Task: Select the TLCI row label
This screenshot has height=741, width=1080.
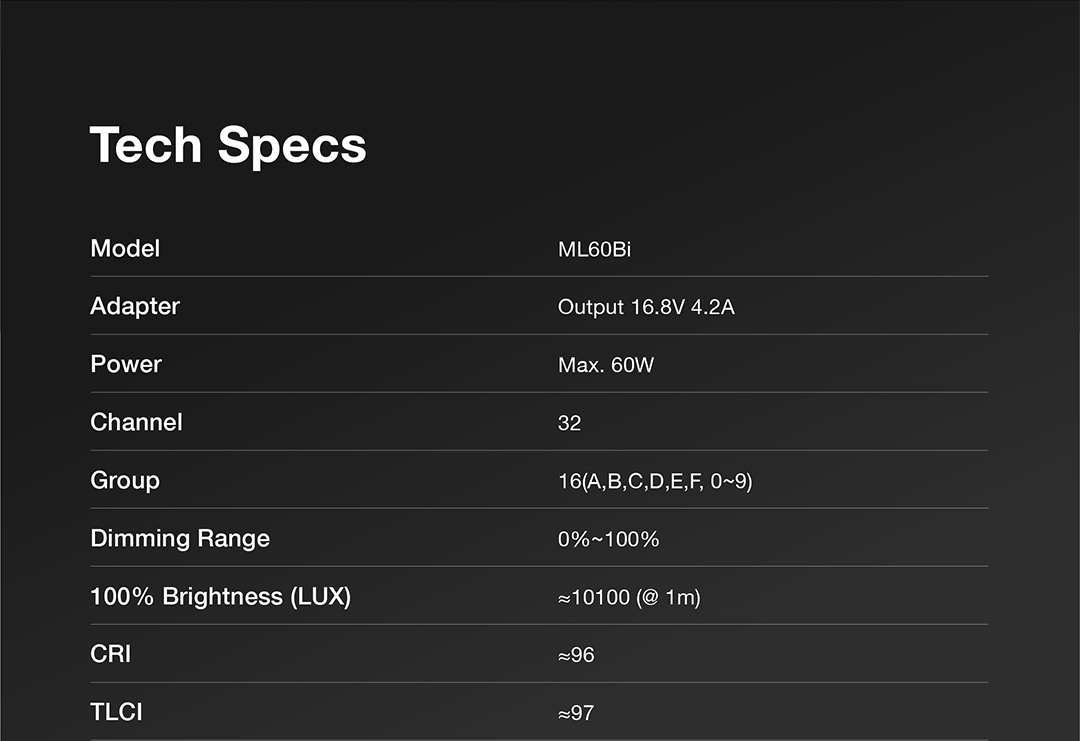Action: pyautogui.click(x=116, y=712)
